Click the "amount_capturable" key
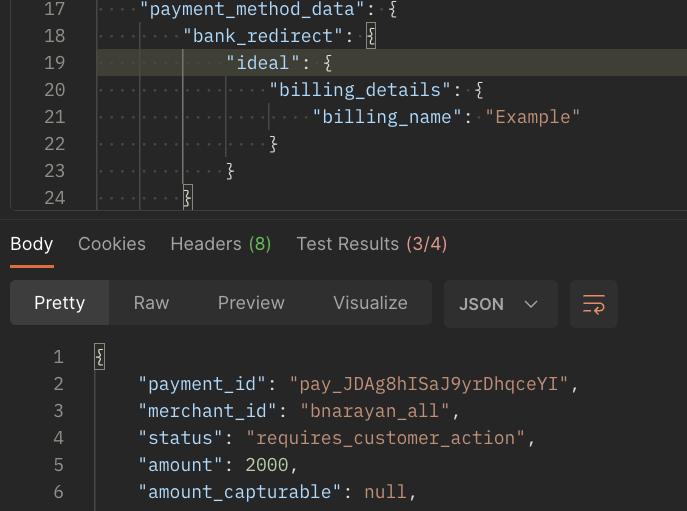Screen dimensions: 687x511 pos(240,492)
